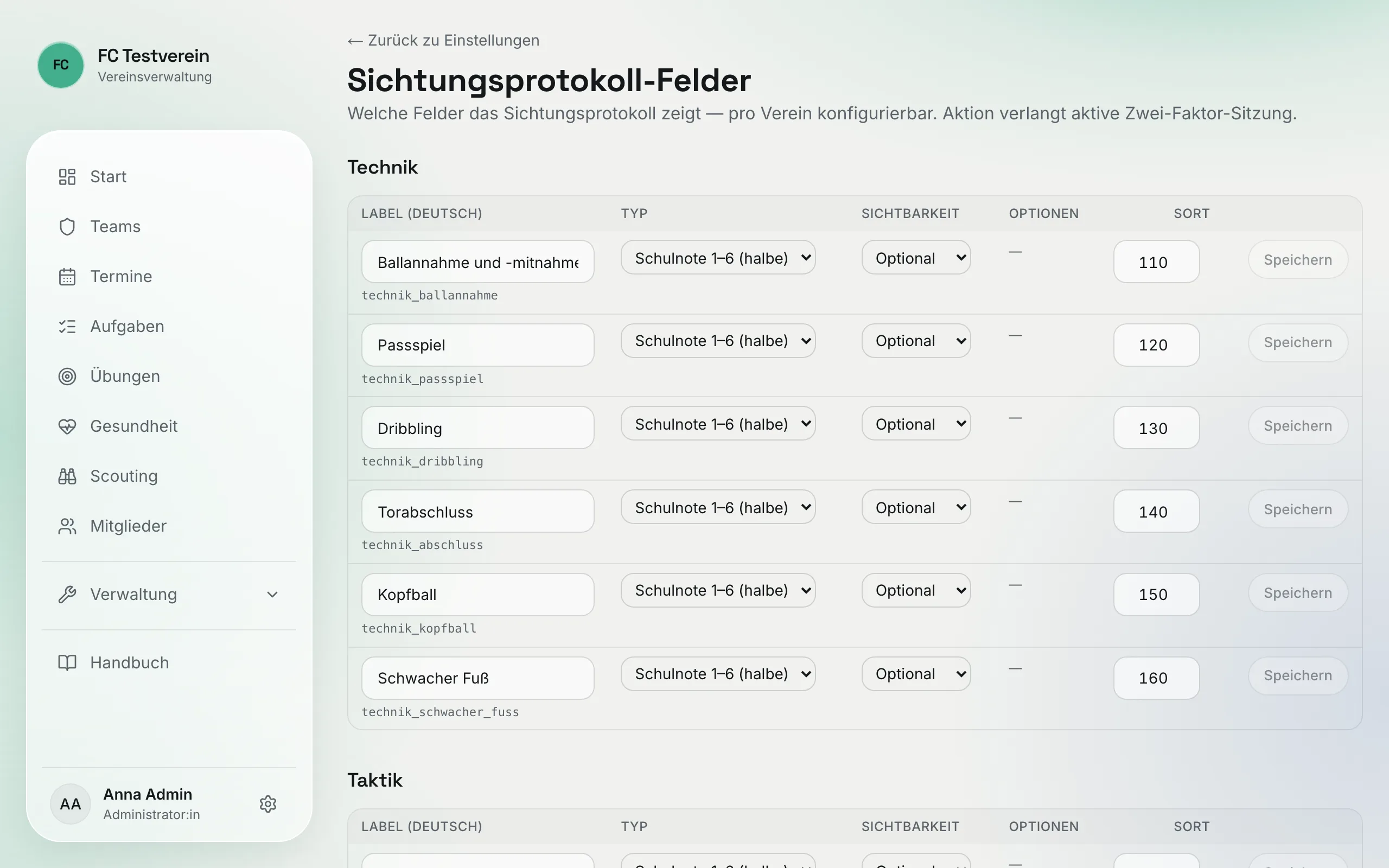The width and height of the screenshot is (1389, 868).
Task: Click the sort field with value 120
Action: pyautogui.click(x=1156, y=345)
